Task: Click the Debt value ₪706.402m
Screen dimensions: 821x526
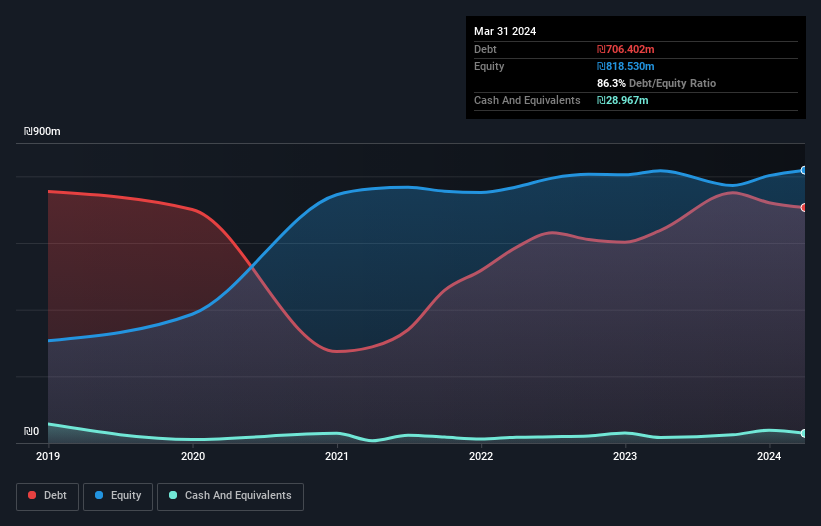Action: click(x=626, y=49)
